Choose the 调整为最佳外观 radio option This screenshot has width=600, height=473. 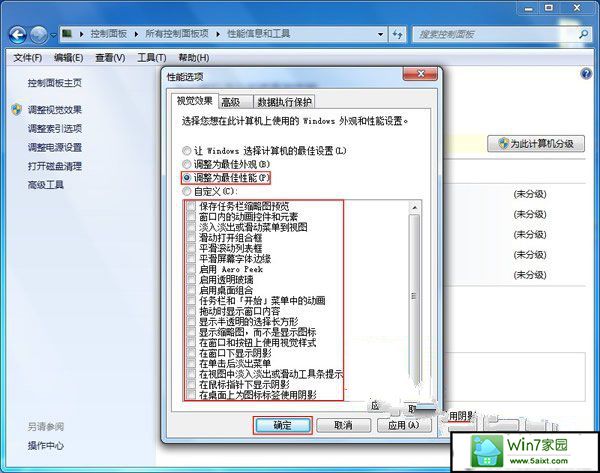pyautogui.click(x=186, y=163)
